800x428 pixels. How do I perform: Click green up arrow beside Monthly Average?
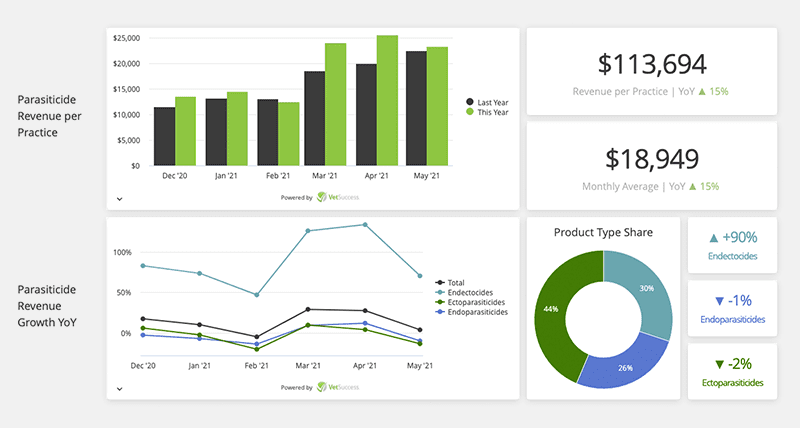pos(701,186)
